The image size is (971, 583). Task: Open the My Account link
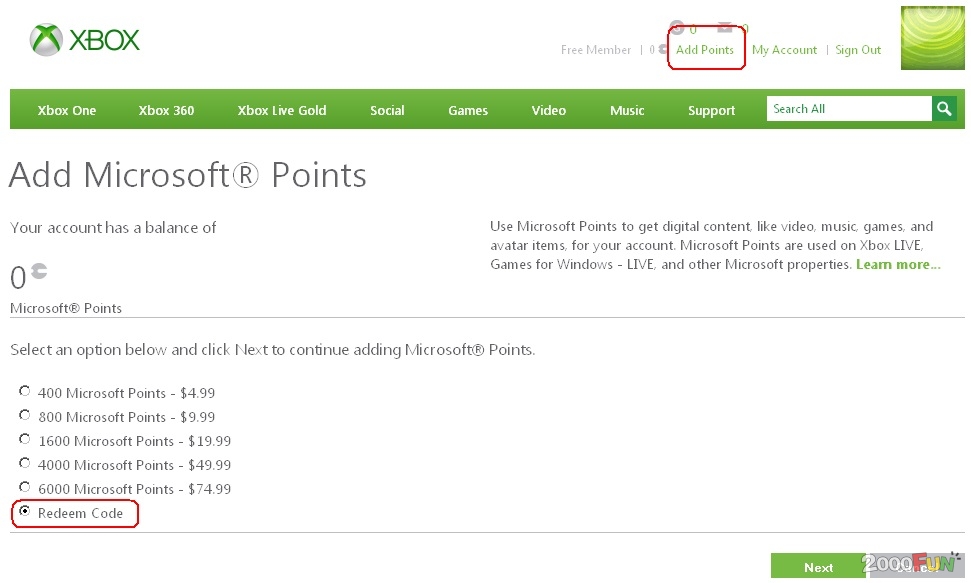[785, 50]
